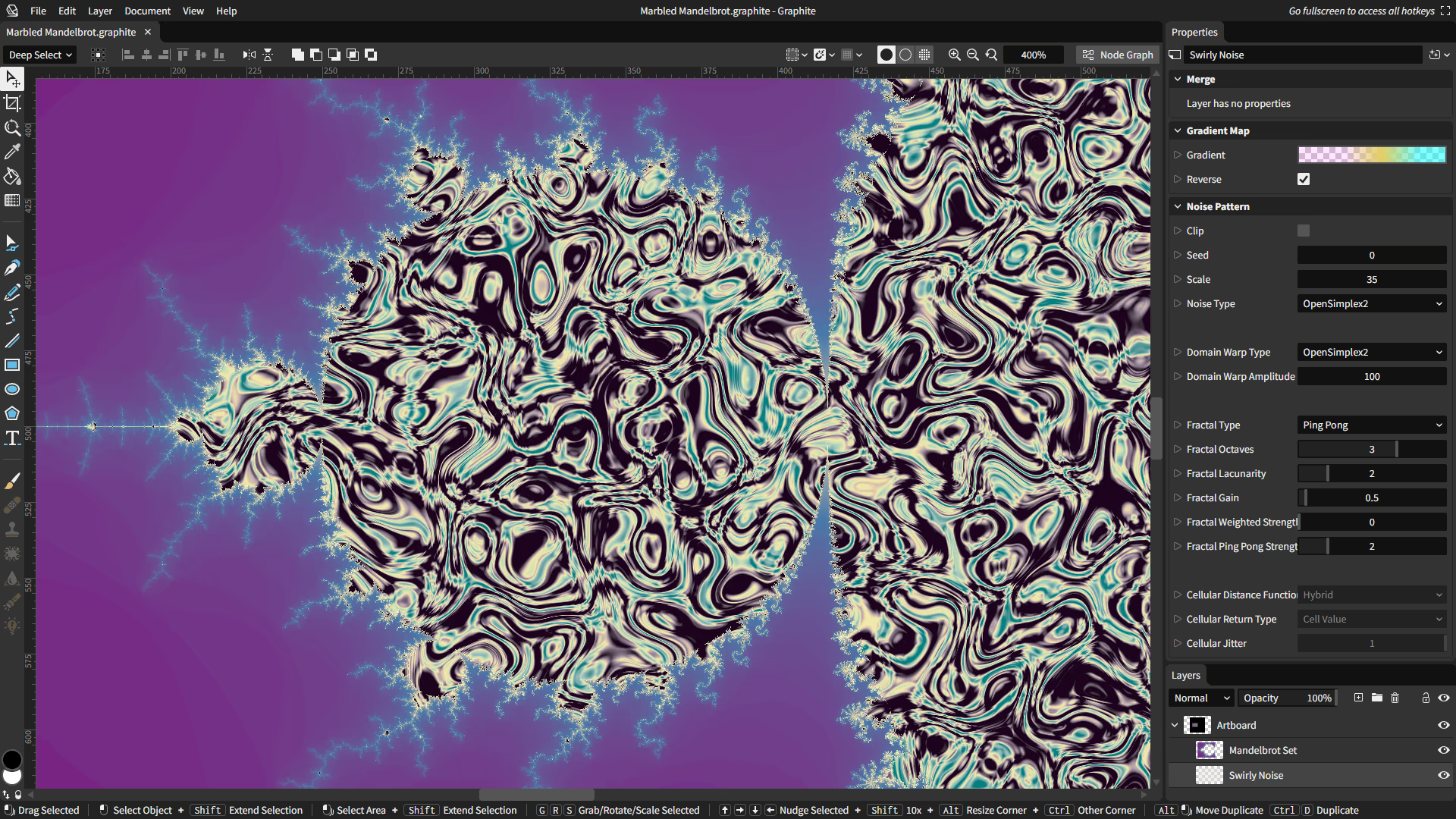Open the Node Graph view
Image resolution: width=1456 pixels, height=819 pixels.
1118,55
